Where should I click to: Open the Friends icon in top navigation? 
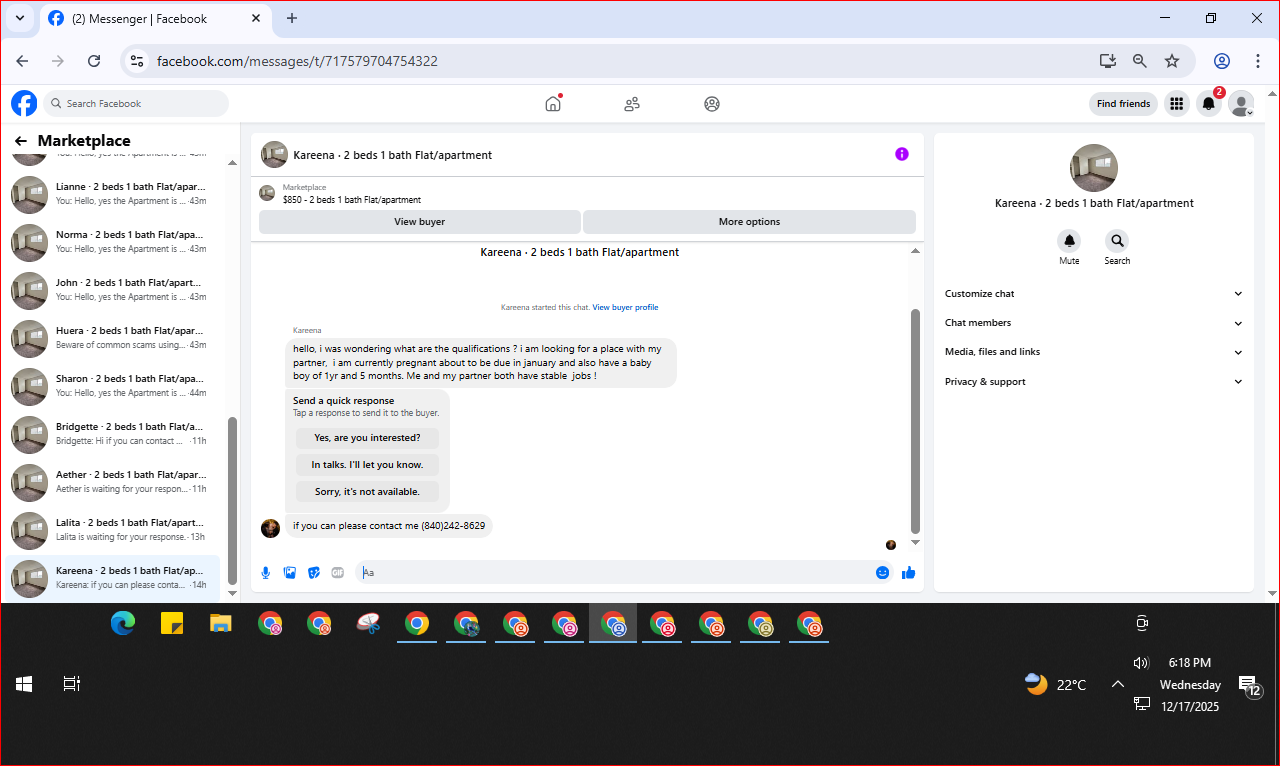click(x=632, y=103)
